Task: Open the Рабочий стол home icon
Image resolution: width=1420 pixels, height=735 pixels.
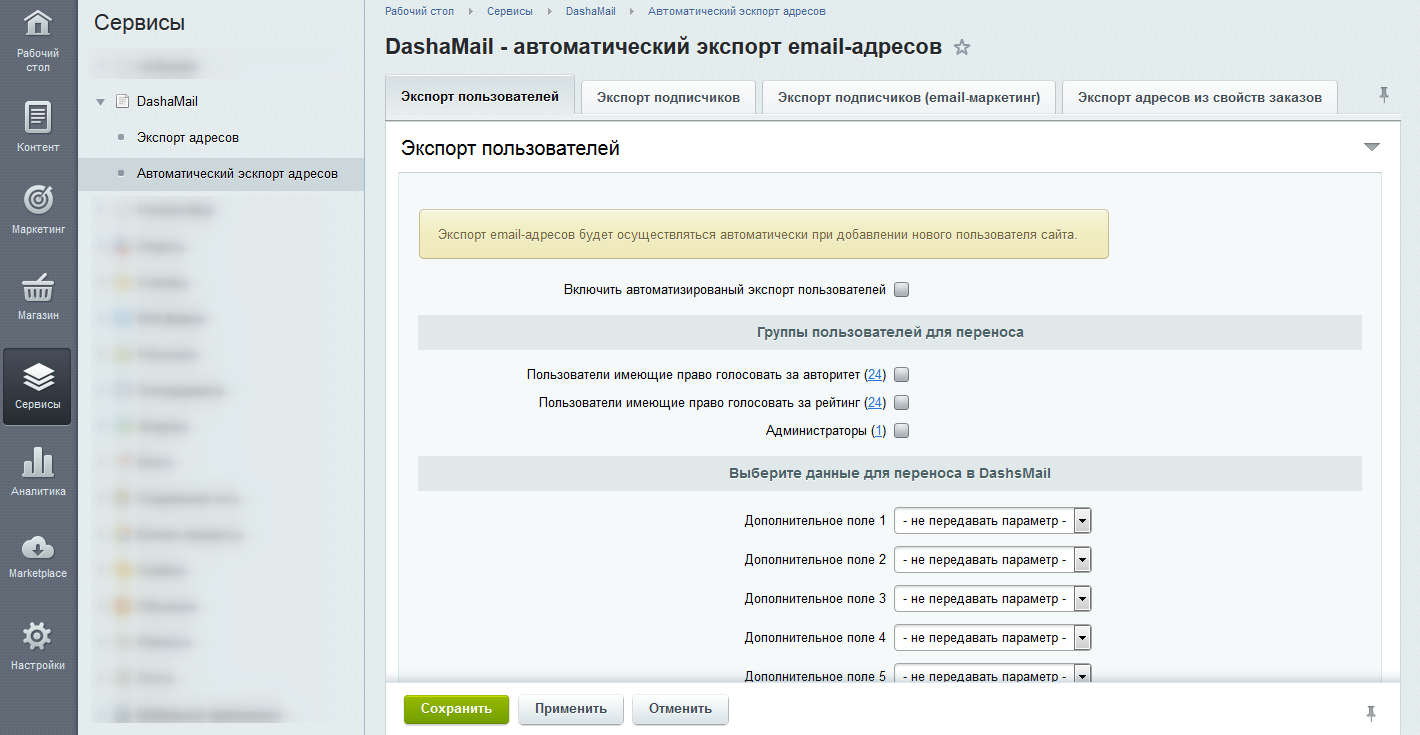Action: click(x=38, y=25)
